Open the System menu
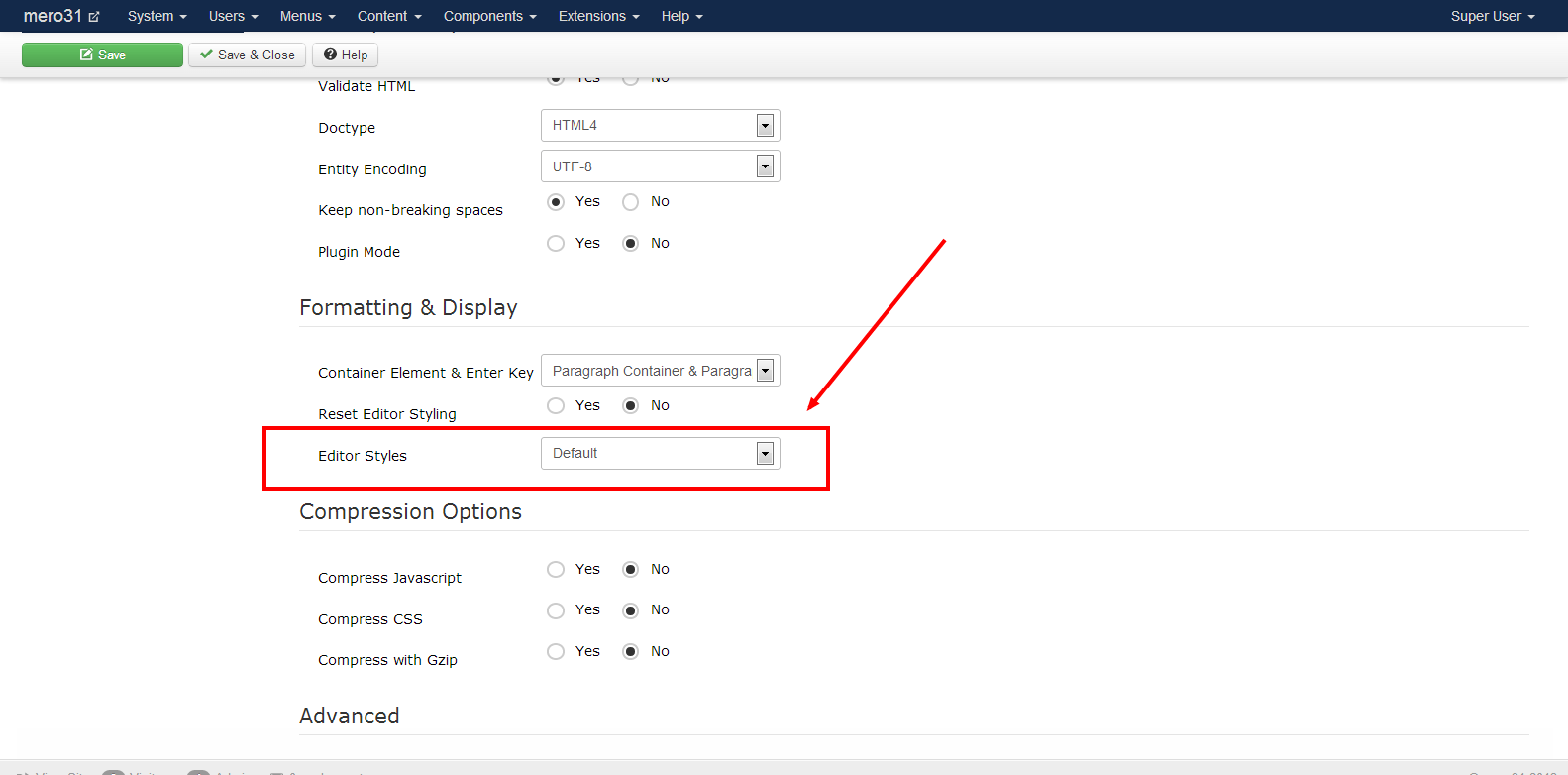This screenshot has height=775, width=1568. tap(157, 16)
